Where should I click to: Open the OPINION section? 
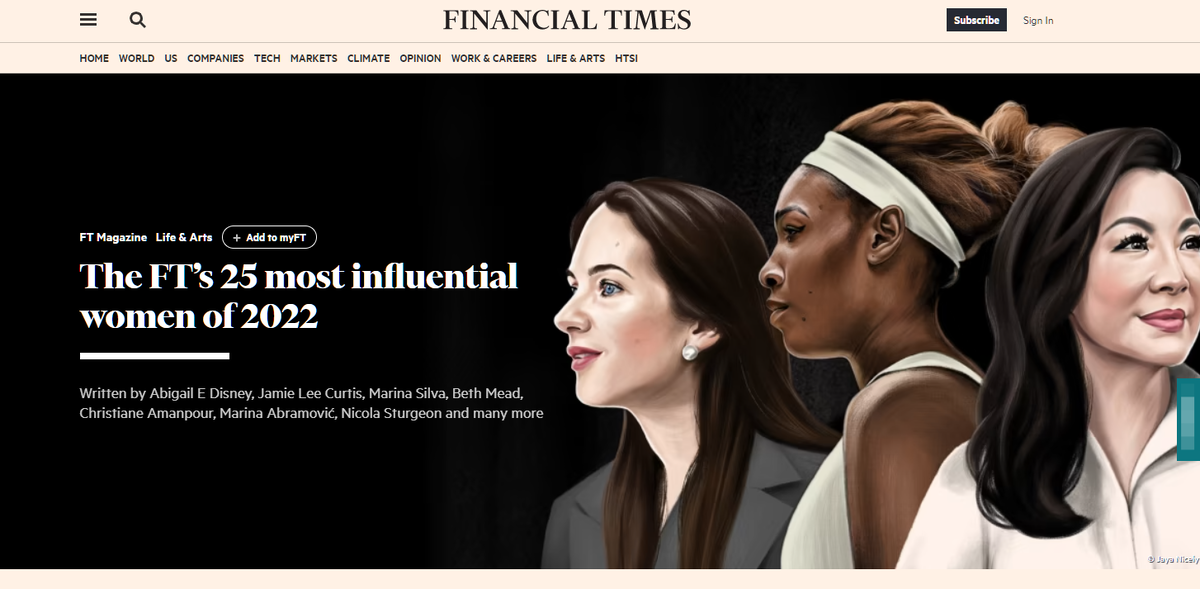[x=420, y=58]
